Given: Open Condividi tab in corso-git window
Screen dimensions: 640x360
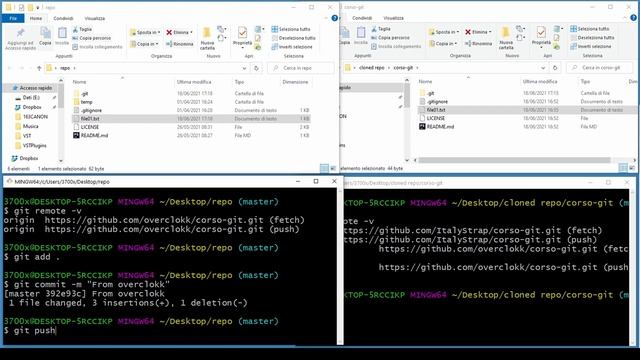Looking at the screenshot, I should pos(362,18).
